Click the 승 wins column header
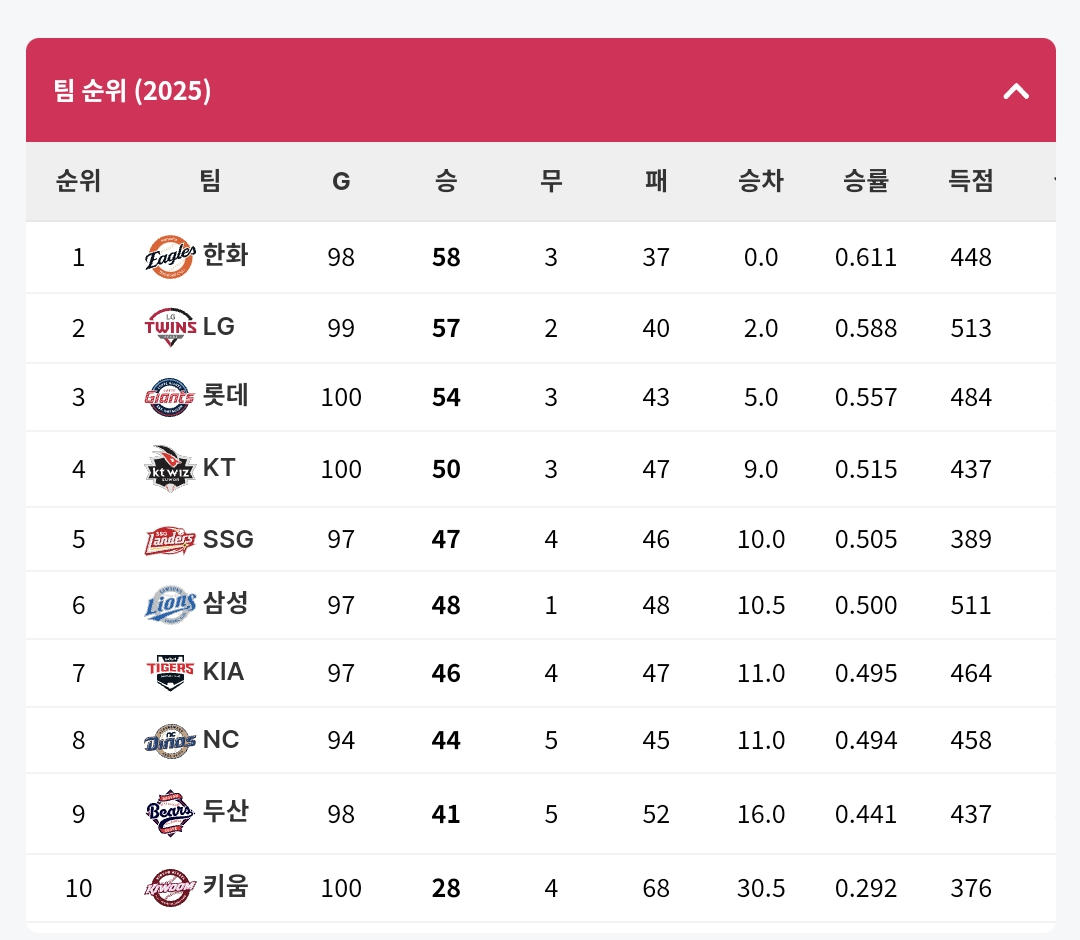Viewport: 1080px width, 940px height. pyautogui.click(x=446, y=181)
